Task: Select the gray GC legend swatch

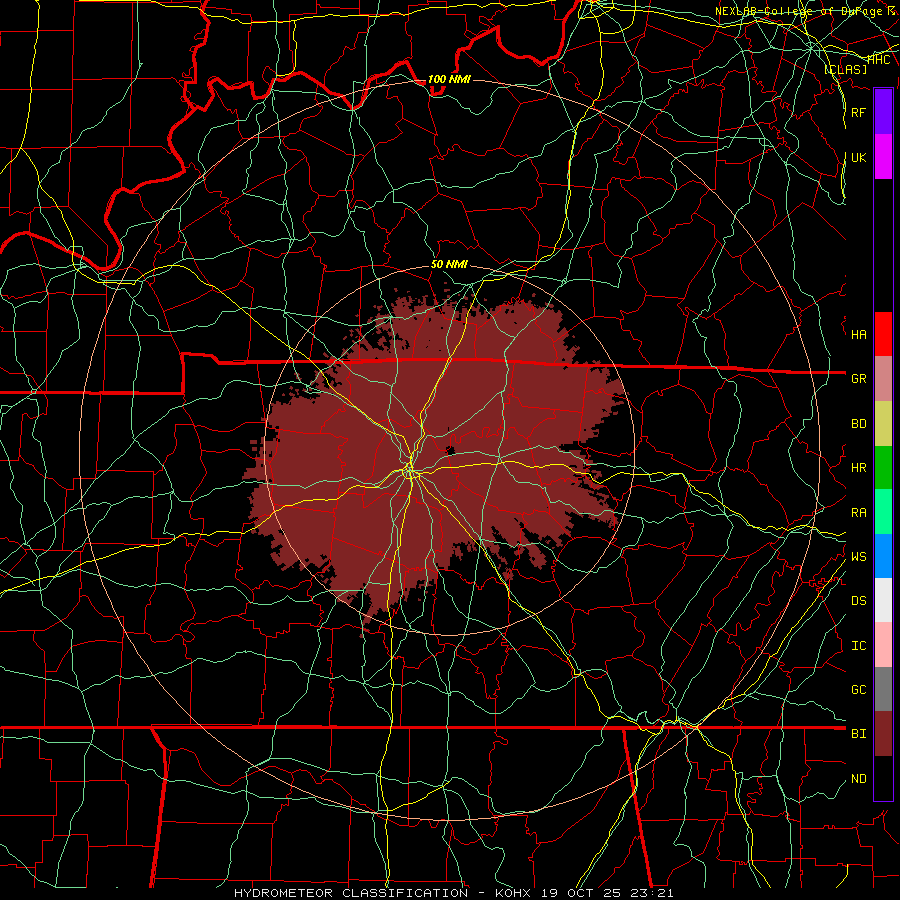Action: click(883, 689)
